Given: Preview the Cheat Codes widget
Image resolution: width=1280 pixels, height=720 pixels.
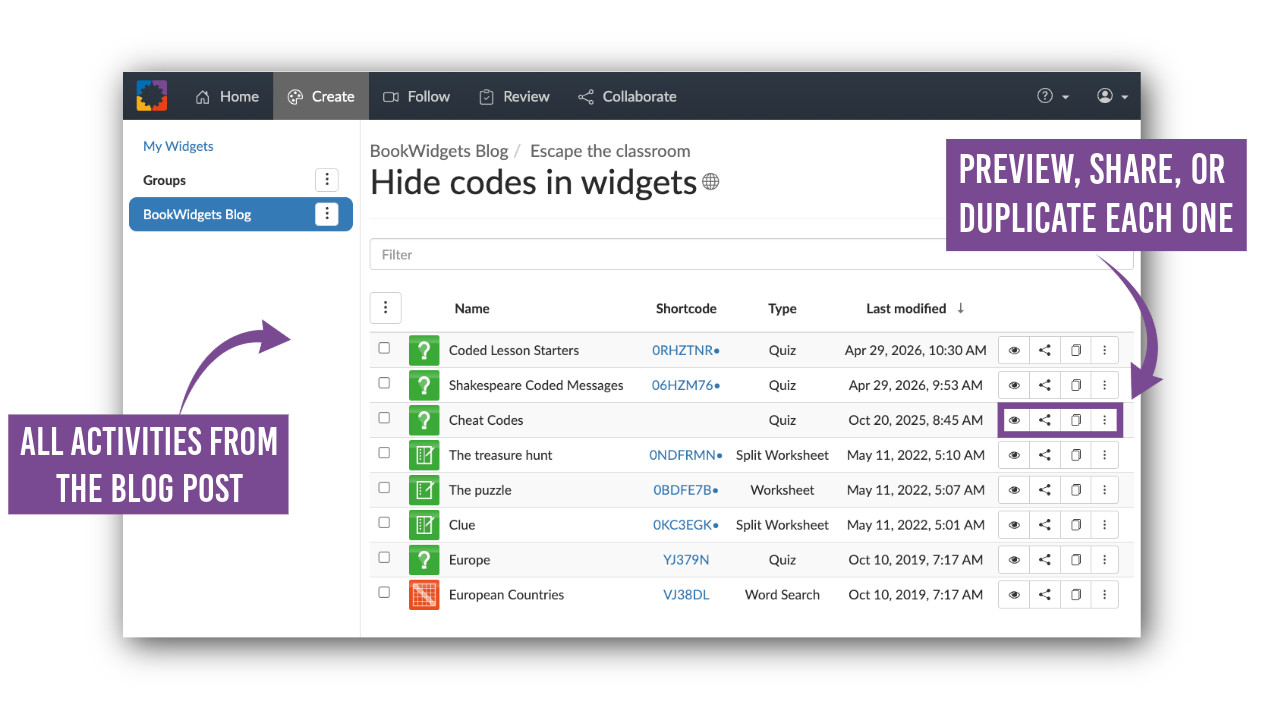Looking at the screenshot, I should [x=1014, y=420].
